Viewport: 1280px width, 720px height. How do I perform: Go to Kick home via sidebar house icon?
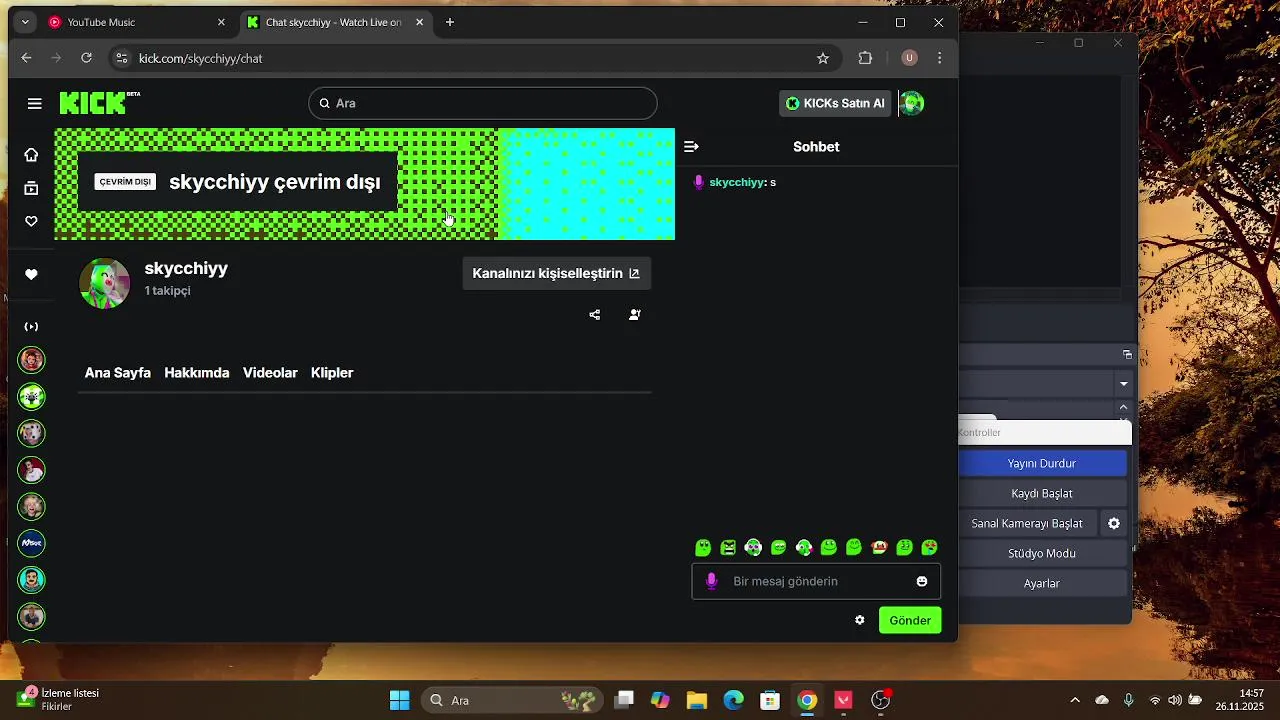pos(32,155)
